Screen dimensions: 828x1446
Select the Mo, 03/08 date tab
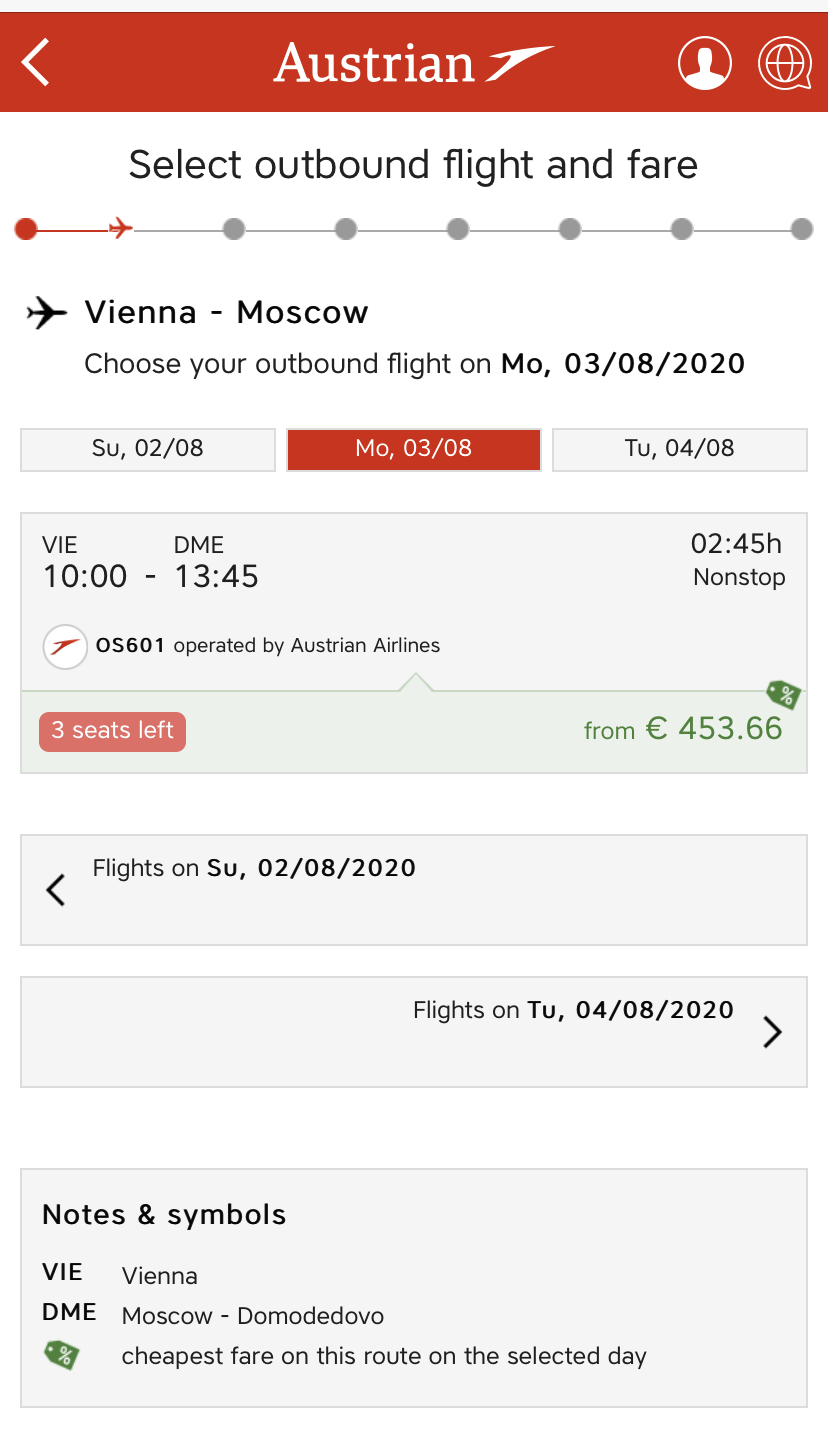click(x=414, y=449)
